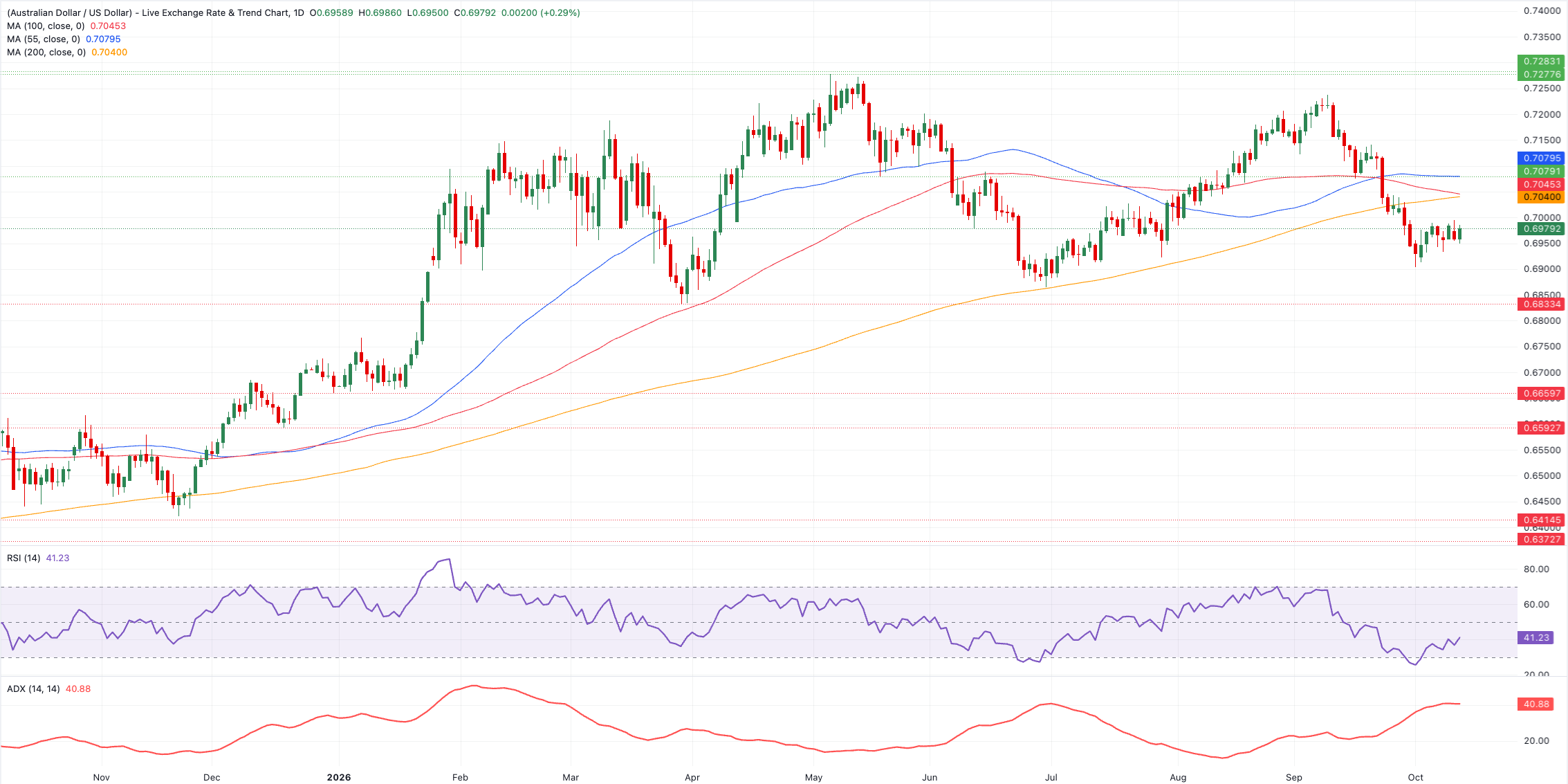Click the blue 0.70795 MA price tag
1568x784 pixels.
click(1542, 158)
